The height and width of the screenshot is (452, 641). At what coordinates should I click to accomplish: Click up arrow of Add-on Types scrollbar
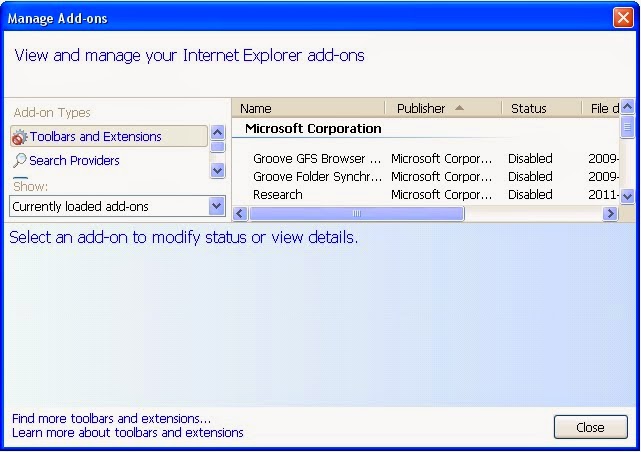(x=217, y=132)
